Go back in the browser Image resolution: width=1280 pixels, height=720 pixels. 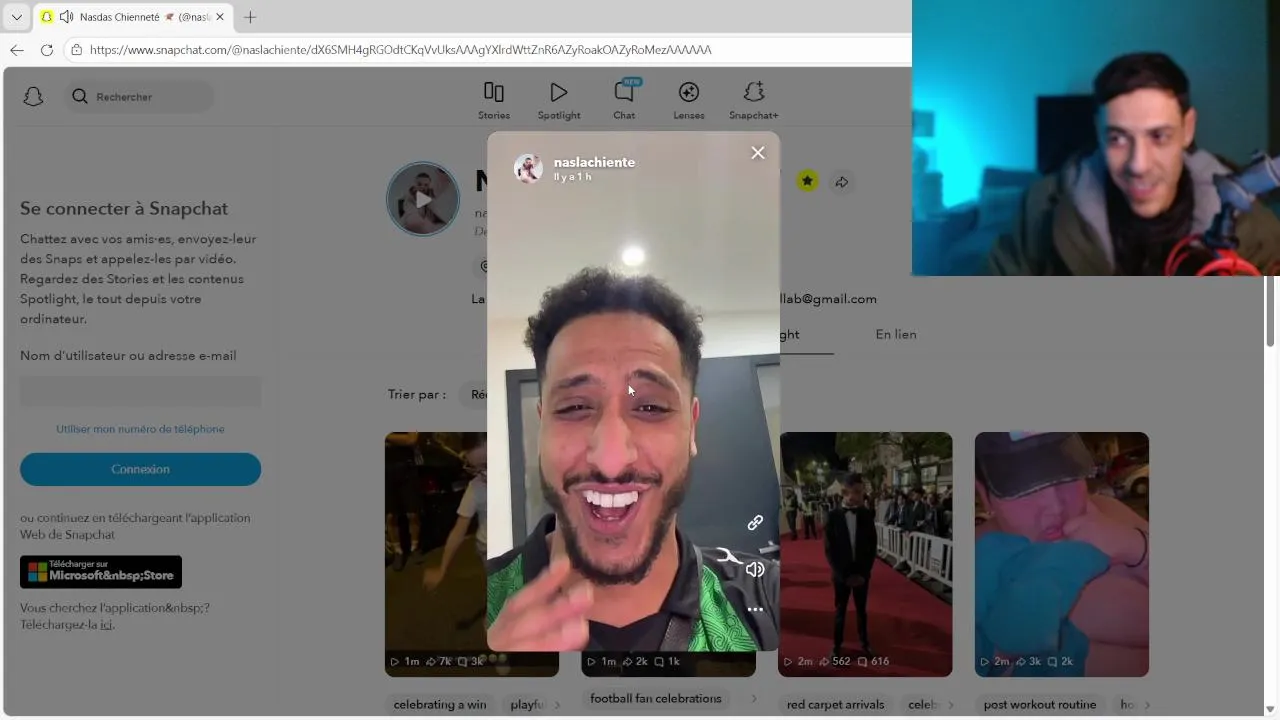17,49
